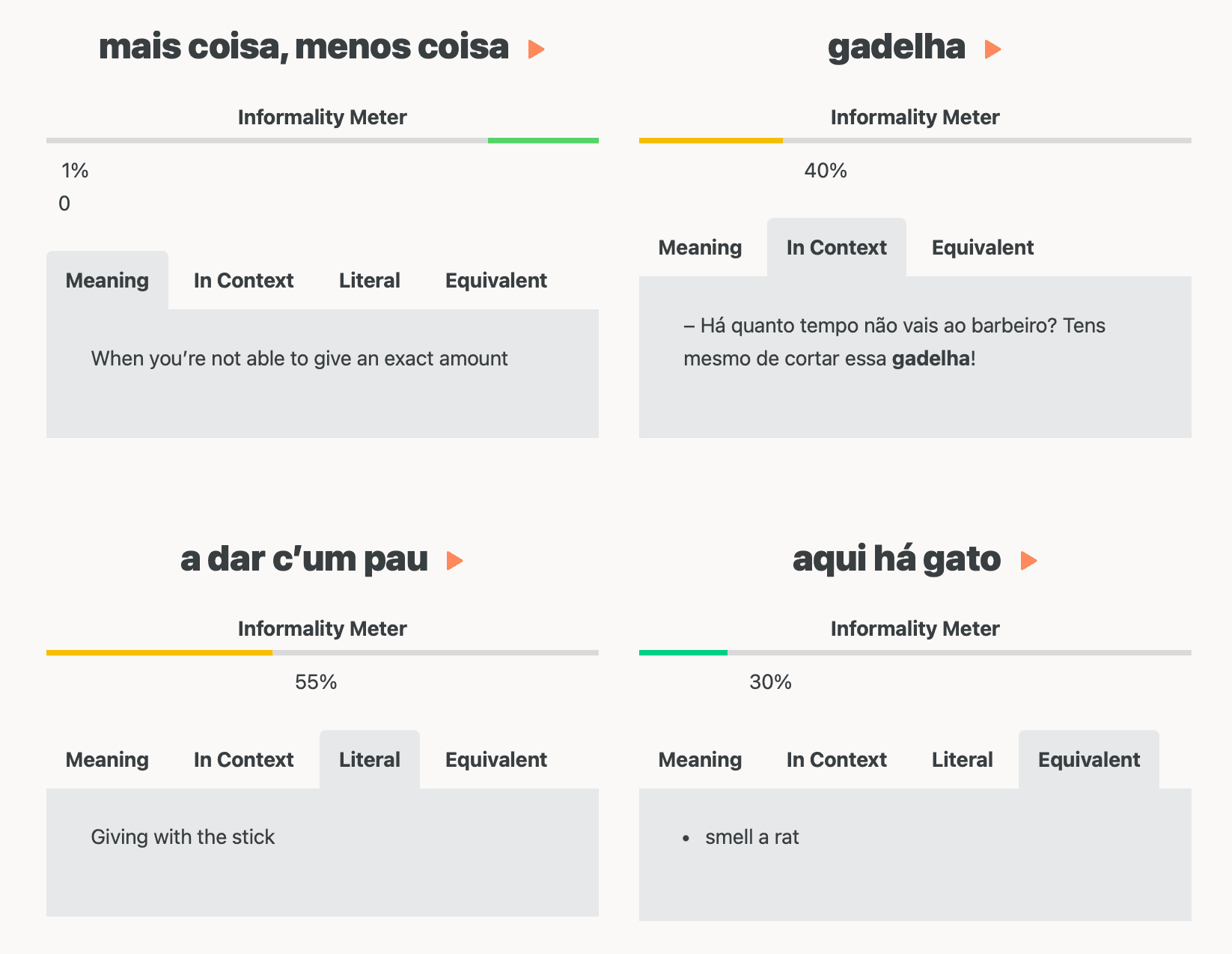Screen dimensions: 1232x954
Task: Open Literal tab for 'mais coisa, menos coisa'
Action: click(x=369, y=281)
